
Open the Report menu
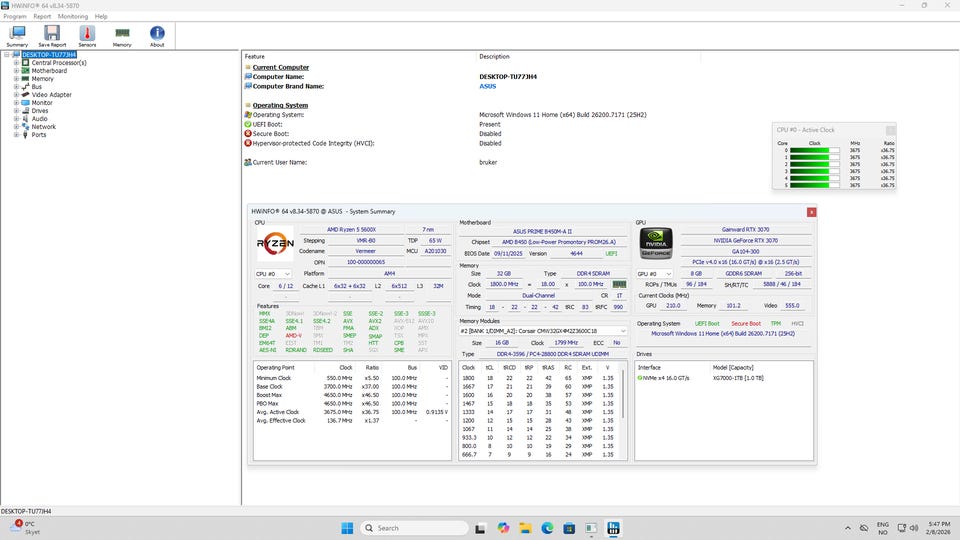[x=42, y=17]
